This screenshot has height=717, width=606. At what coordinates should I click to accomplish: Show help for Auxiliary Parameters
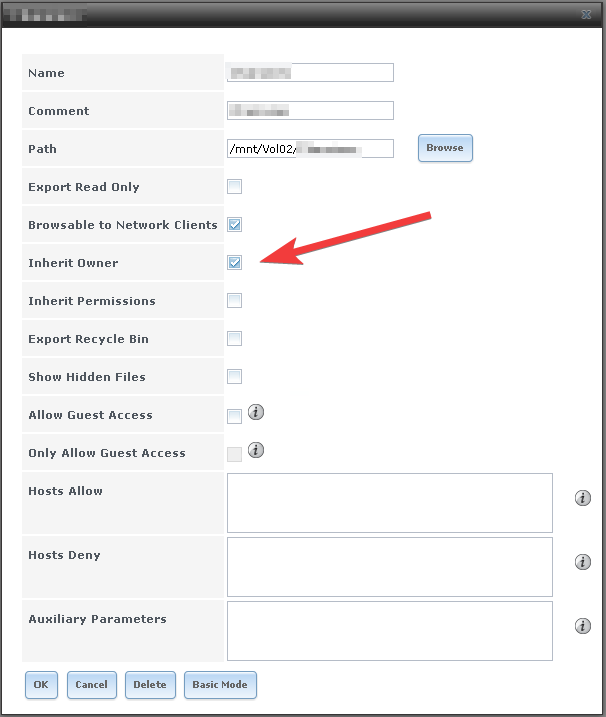(583, 626)
